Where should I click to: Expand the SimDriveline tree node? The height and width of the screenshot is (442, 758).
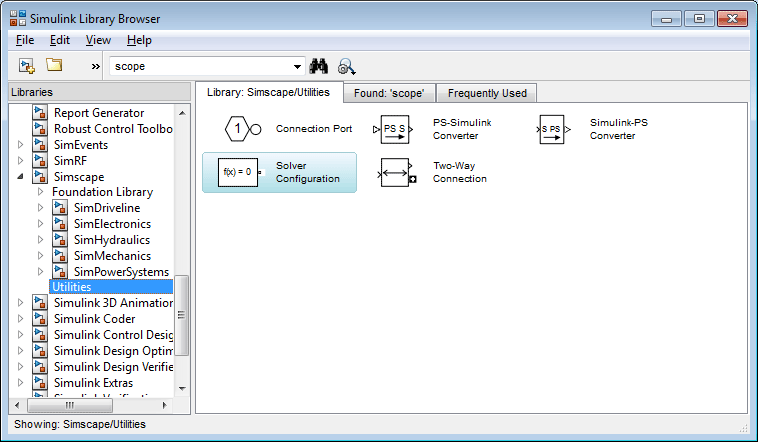pos(41,208)
